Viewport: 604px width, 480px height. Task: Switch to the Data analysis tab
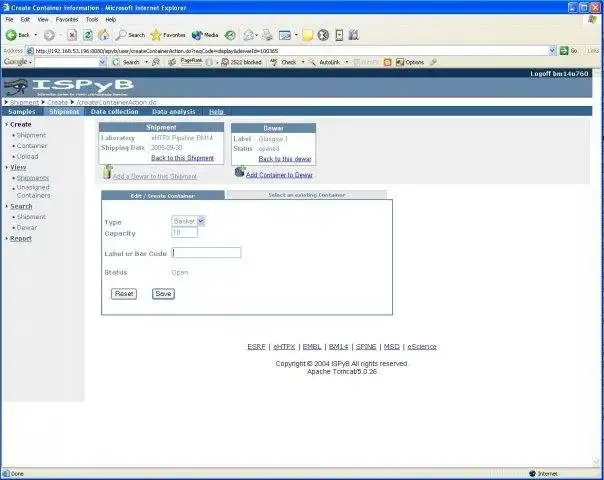pyautogui.click(x=174, y=111)
